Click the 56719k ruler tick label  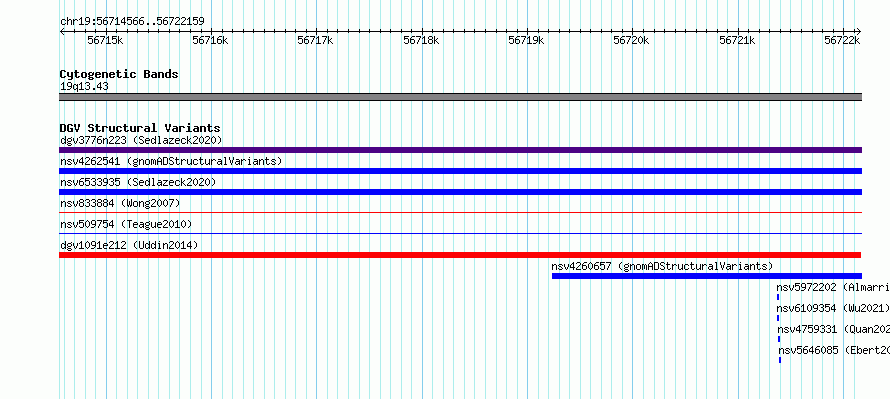pos(526,40)
